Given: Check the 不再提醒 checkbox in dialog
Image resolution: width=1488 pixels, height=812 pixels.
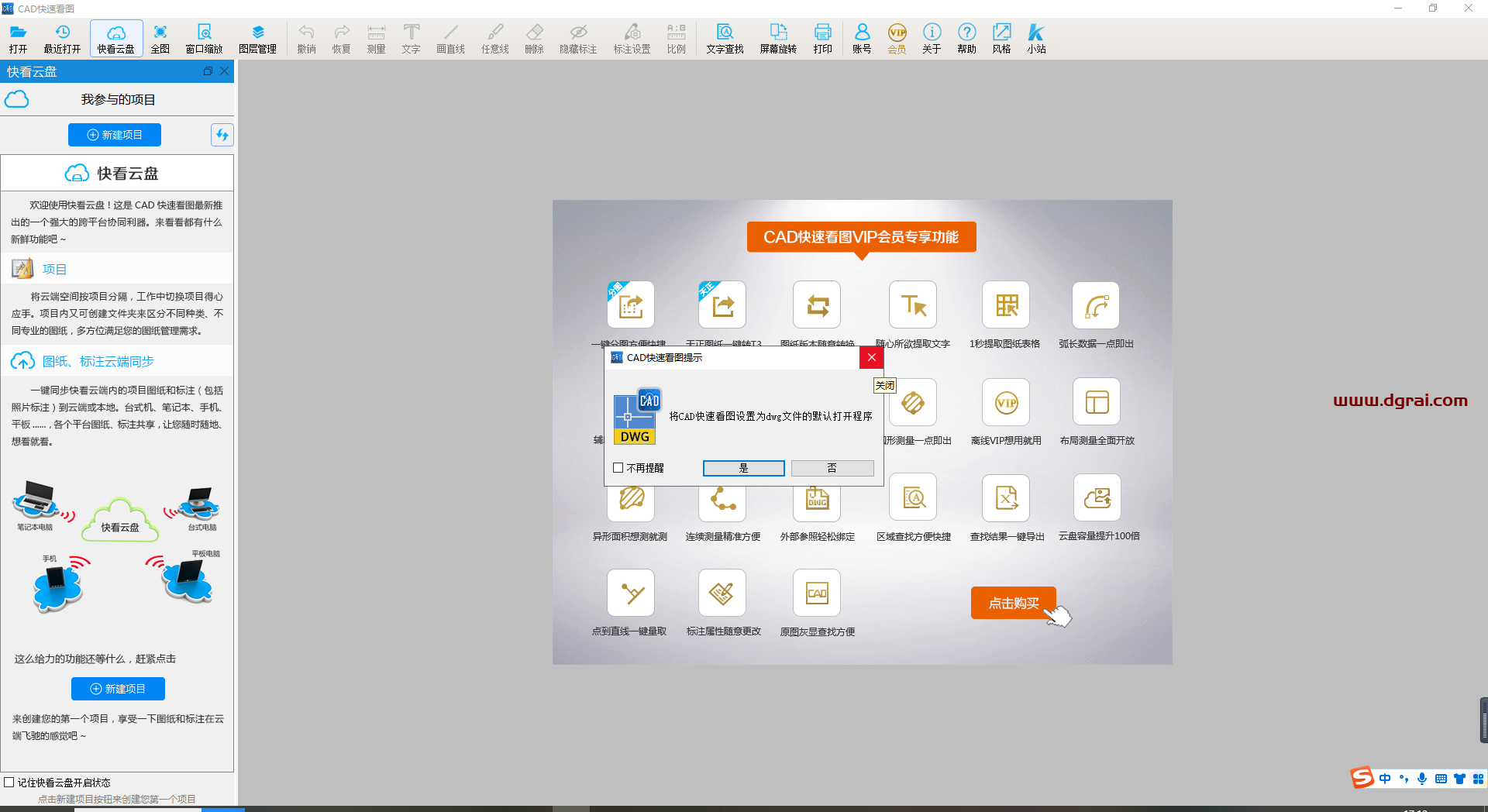Looking at the screenshot, I should coord(618,468).
